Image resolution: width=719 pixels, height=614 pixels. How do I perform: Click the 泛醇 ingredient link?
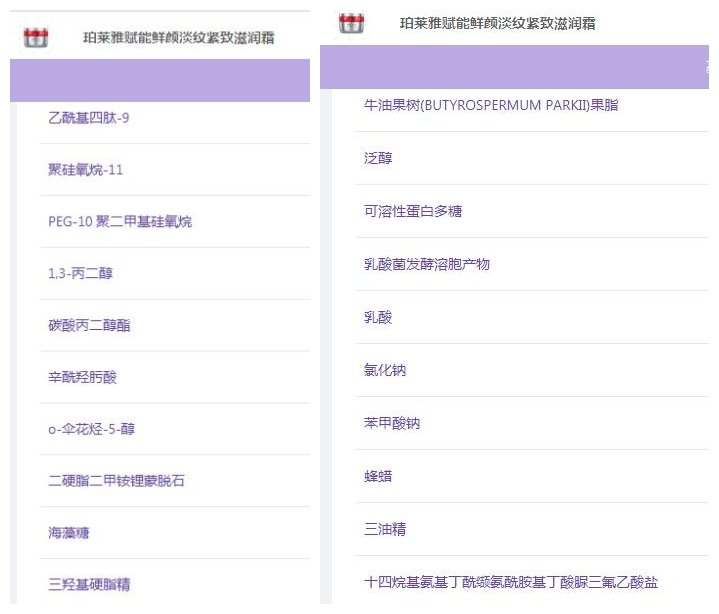379,158
